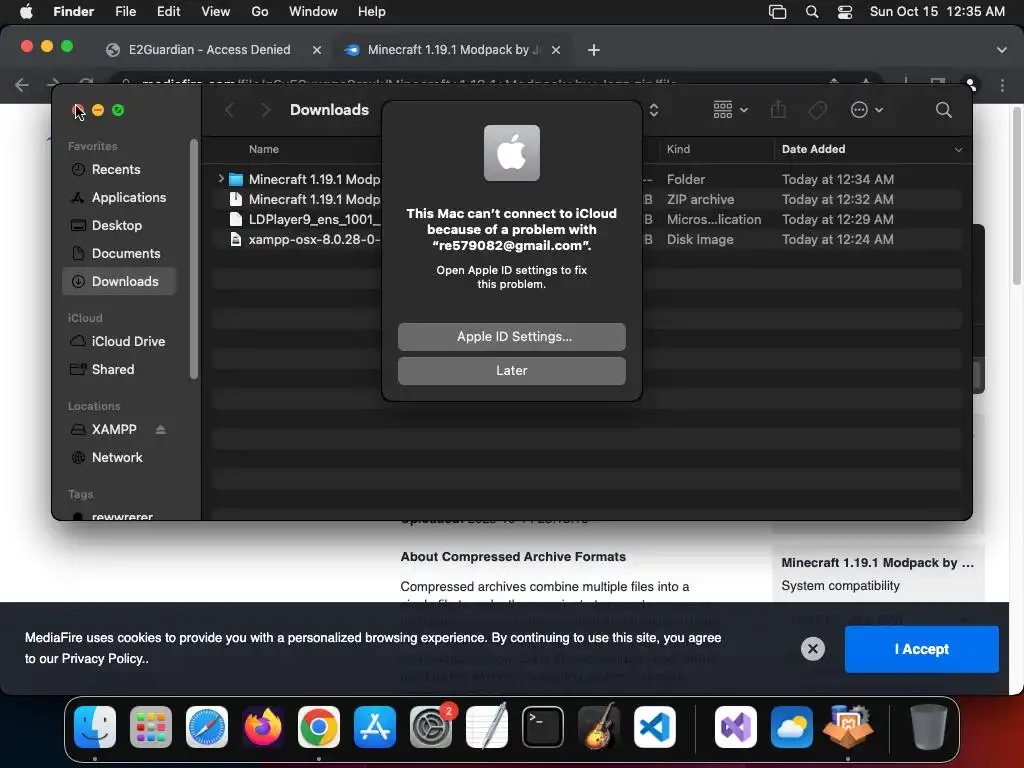Open Spotlight search in menu bar

click(812, 12)
